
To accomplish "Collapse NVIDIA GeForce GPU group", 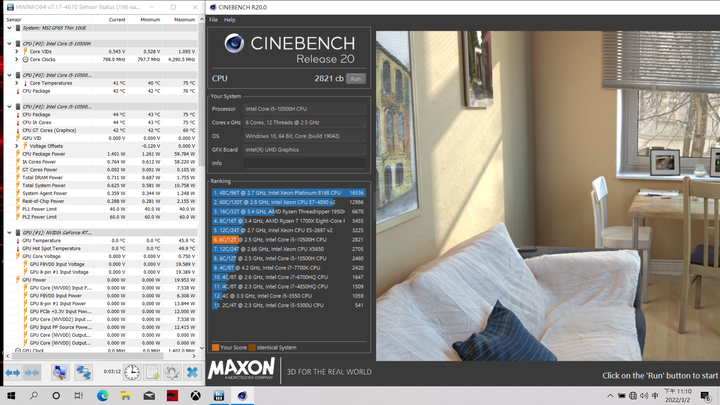I will click(9, 233).
